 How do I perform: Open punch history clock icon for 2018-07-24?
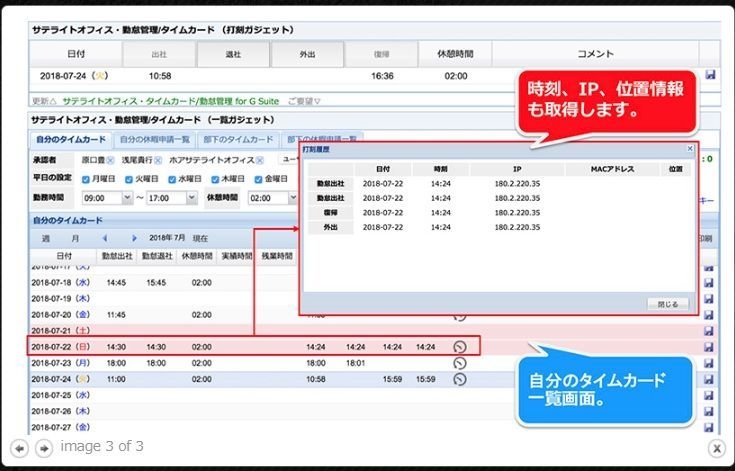tap(460, 379)
